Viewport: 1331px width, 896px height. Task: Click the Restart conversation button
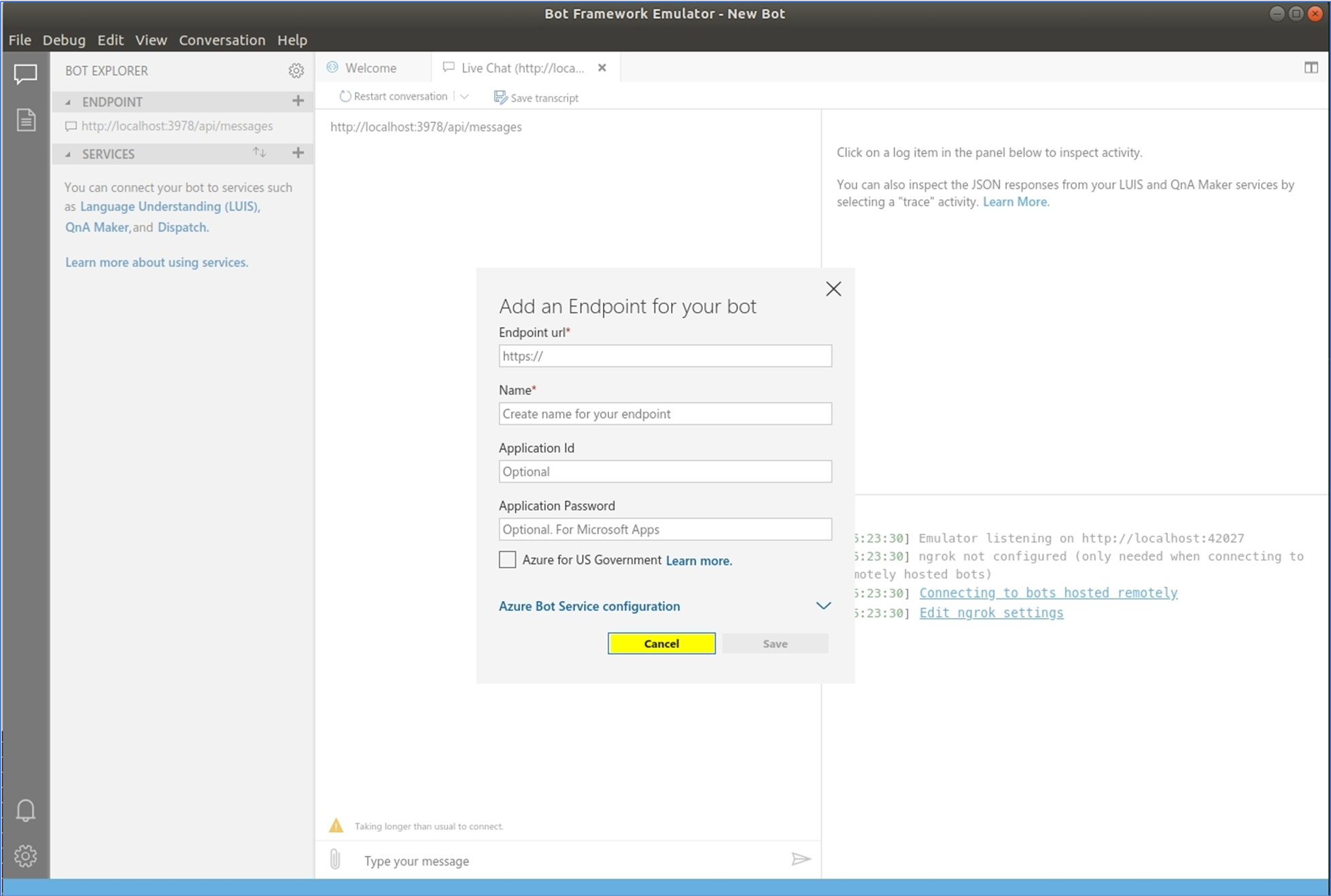393,97
